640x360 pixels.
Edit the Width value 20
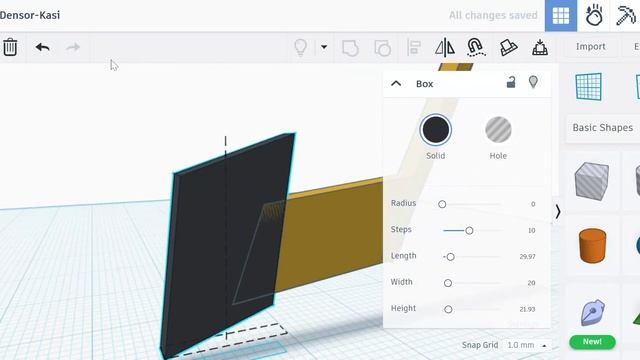[x=531, y=283]
